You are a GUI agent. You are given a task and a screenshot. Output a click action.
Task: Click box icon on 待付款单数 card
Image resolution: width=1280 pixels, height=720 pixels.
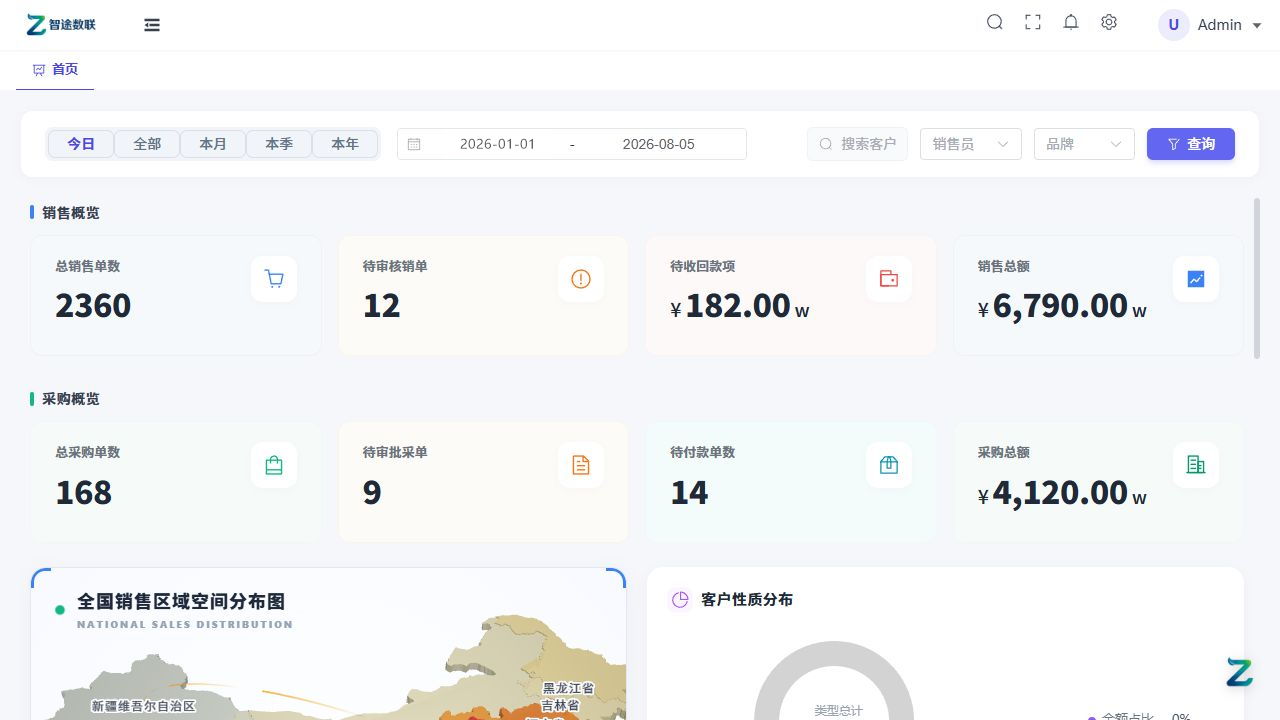[x=889, y=465]
